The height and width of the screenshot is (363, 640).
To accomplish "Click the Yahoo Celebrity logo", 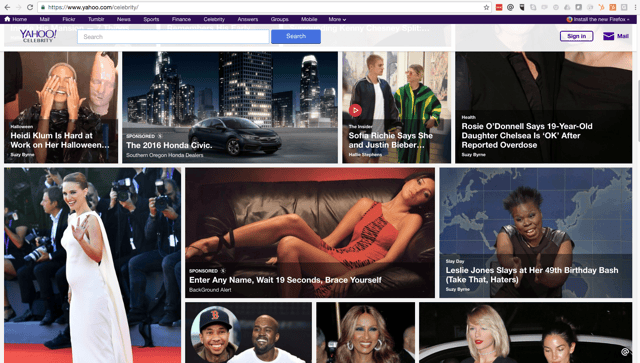I will tap(38, 36).
